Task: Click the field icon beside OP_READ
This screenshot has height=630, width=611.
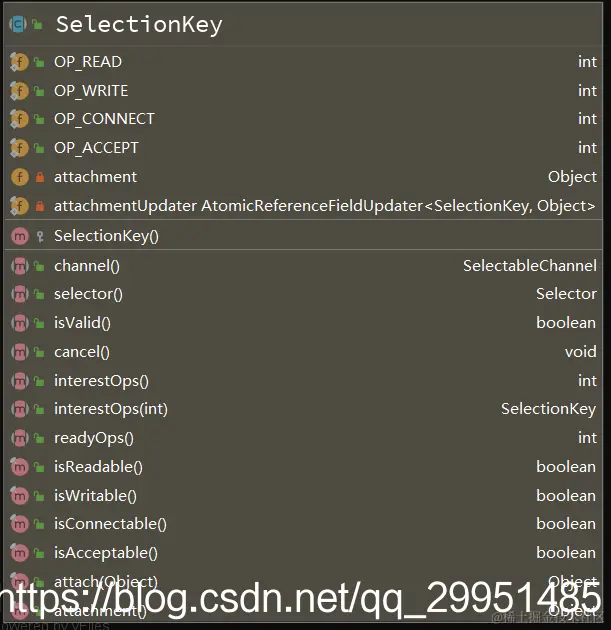Action: (x=19, y=62)
